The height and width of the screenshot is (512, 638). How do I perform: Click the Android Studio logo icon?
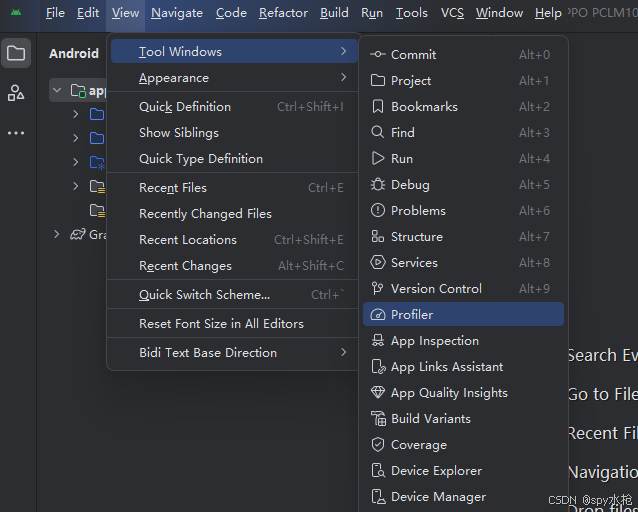[x=16, y=13]
